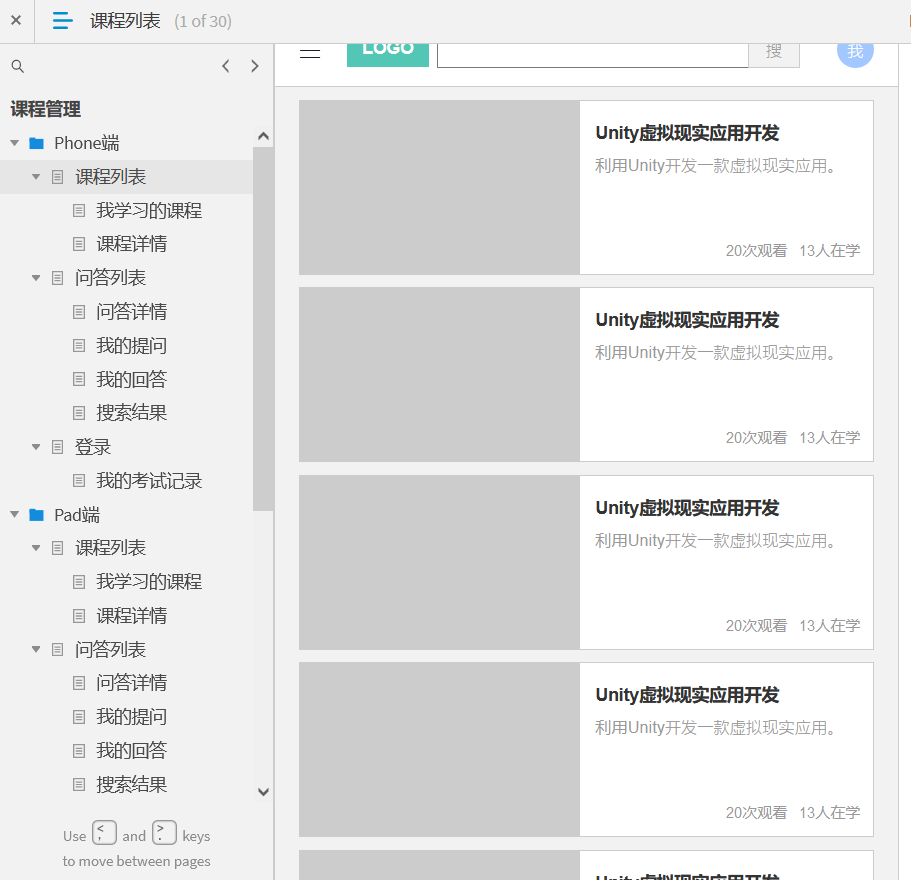Viewport: 911px width, 880px height.
Task: Collapse the 登录 tree node
Action: [x=36, y=447]
